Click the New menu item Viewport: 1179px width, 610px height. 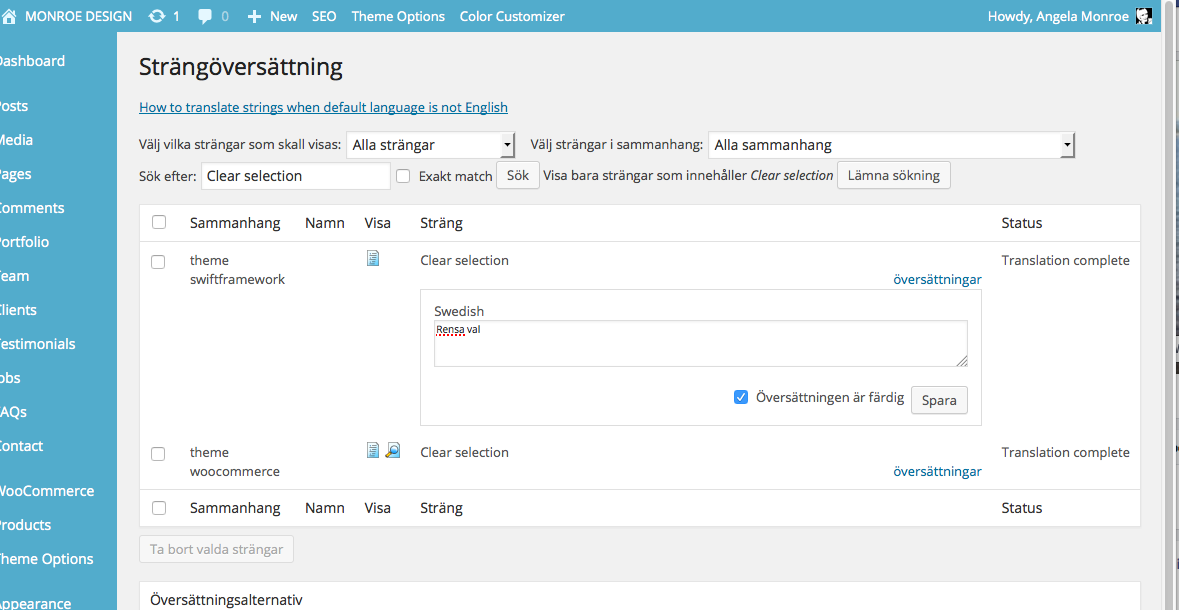coord(283,16)
